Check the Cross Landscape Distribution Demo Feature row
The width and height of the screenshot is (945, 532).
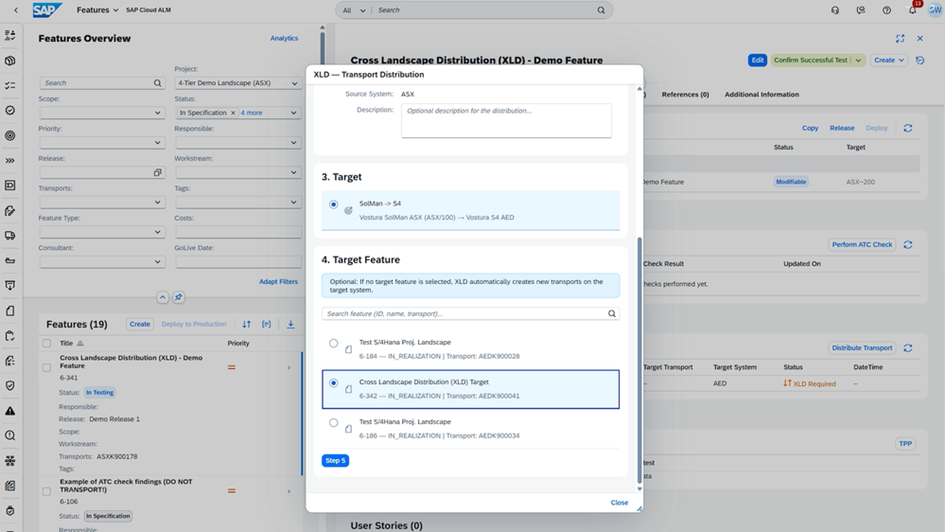tap(46, 368)
